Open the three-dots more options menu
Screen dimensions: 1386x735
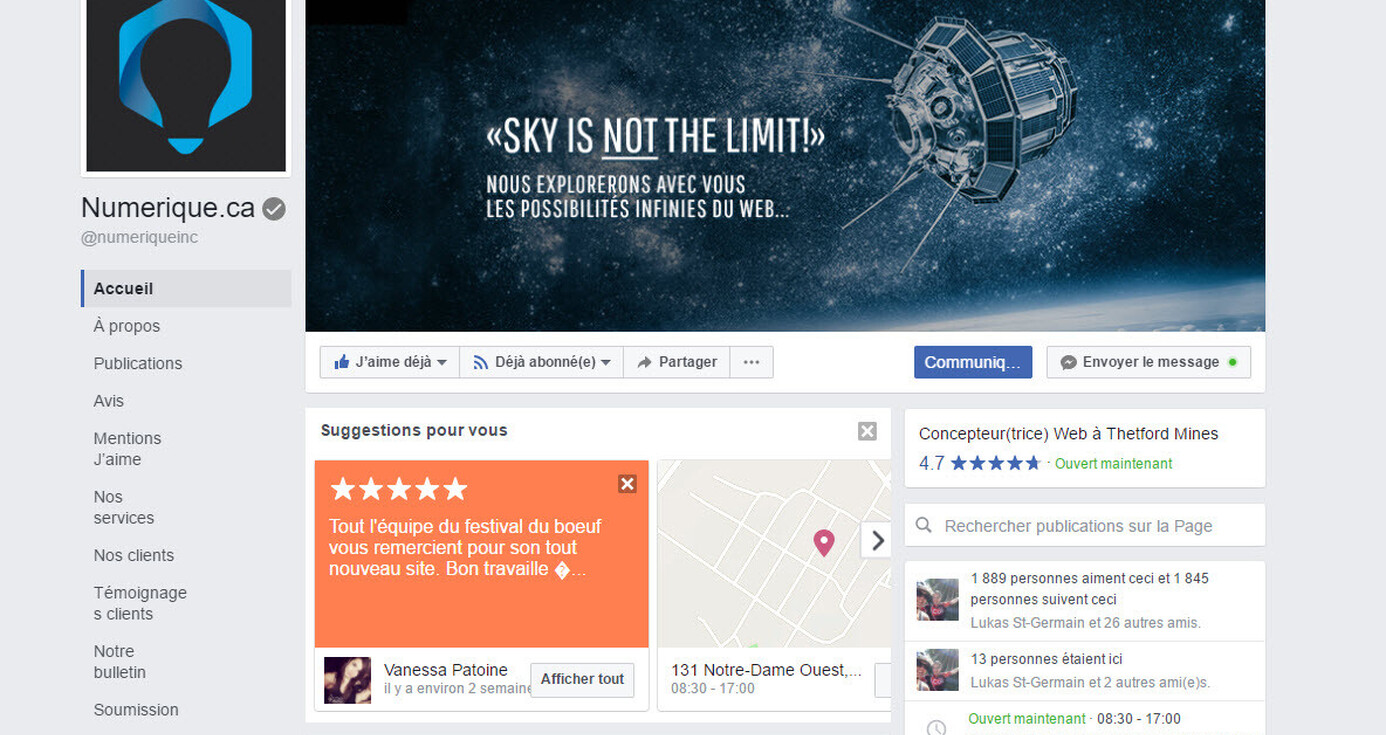coord(751,362)
